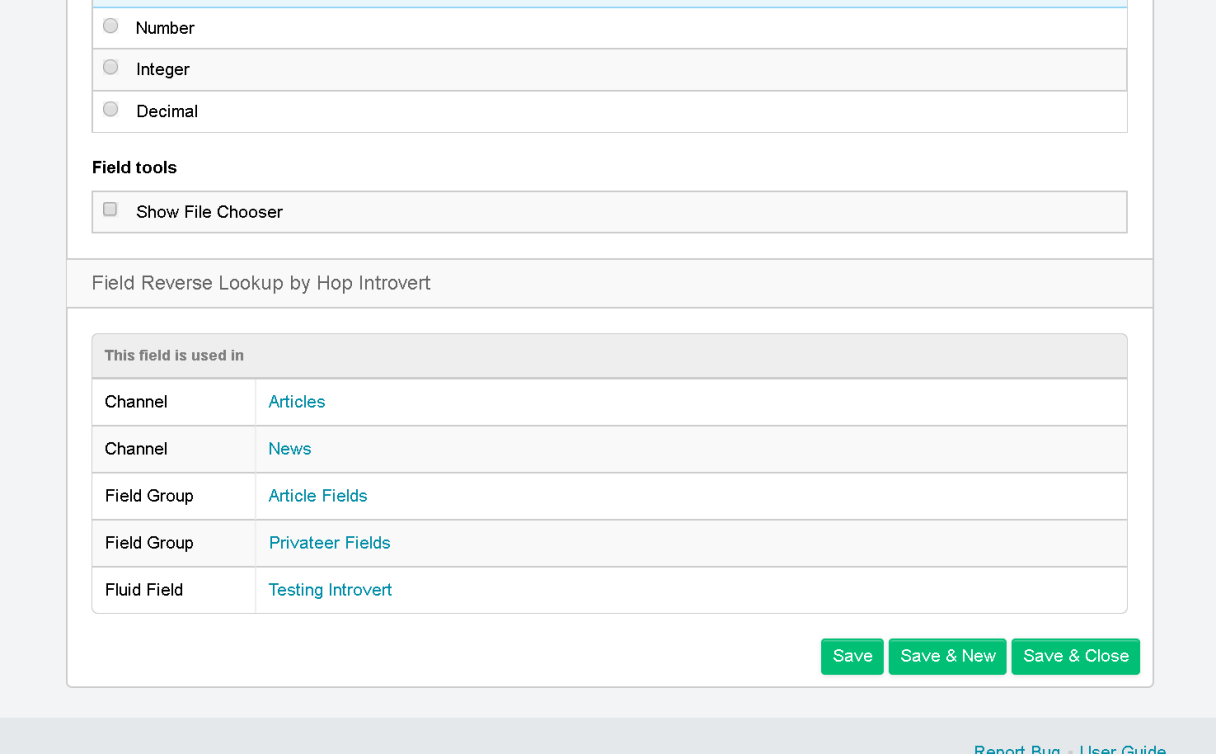The image size is (1216, 754).
Task: Click the Save & Close button
Action: click(1075, 656)
